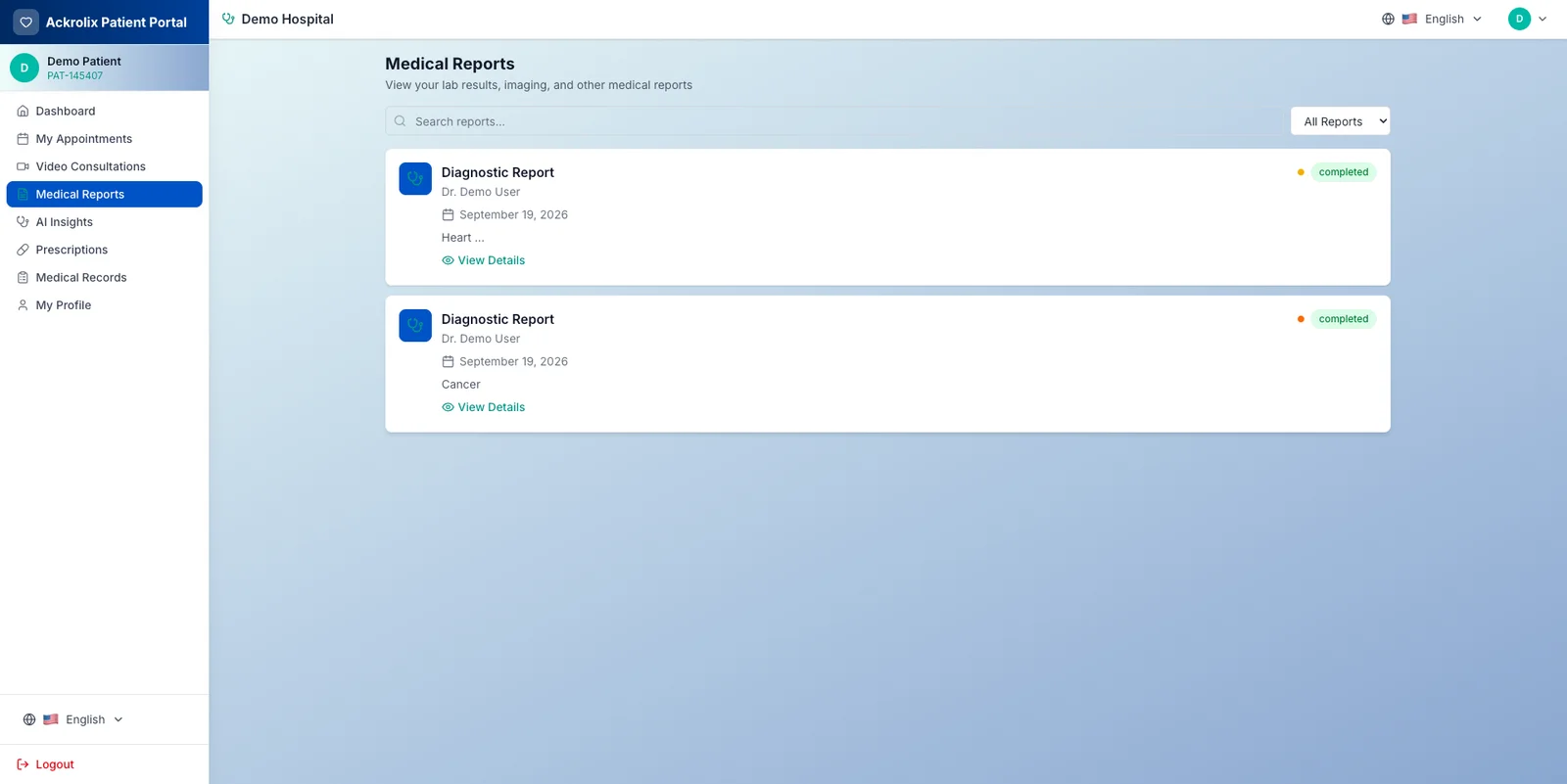Screen dimensions: 1567x784
Task: Click the globe icon in top header
Action: (x=1388, y=19)
